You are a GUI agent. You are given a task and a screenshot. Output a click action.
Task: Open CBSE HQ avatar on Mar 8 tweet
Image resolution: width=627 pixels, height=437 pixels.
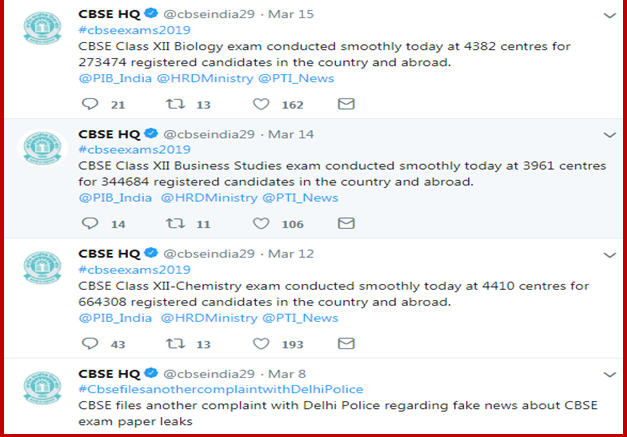[x=42, y=387]
